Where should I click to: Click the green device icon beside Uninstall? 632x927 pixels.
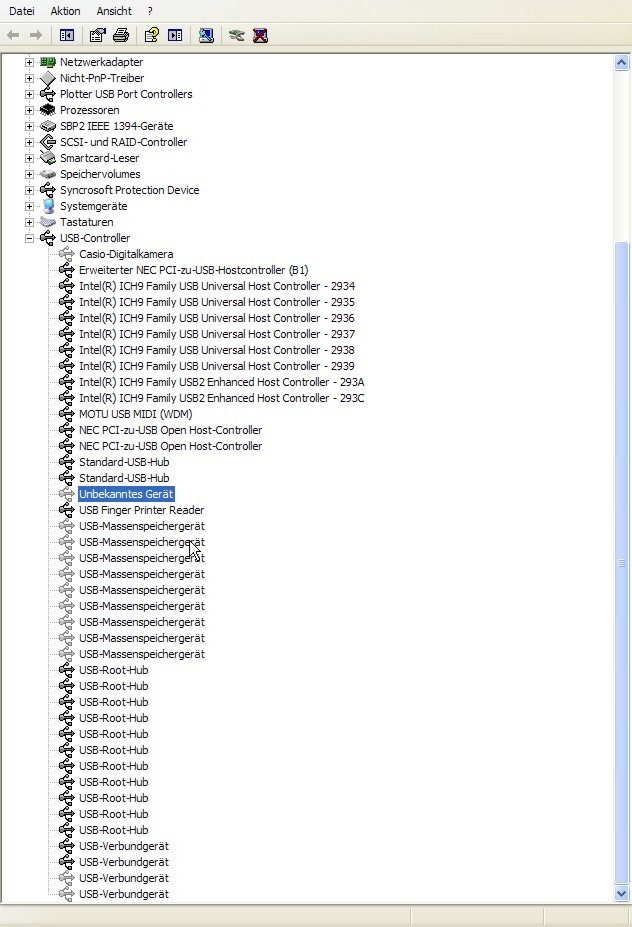[x=236, y=35]
